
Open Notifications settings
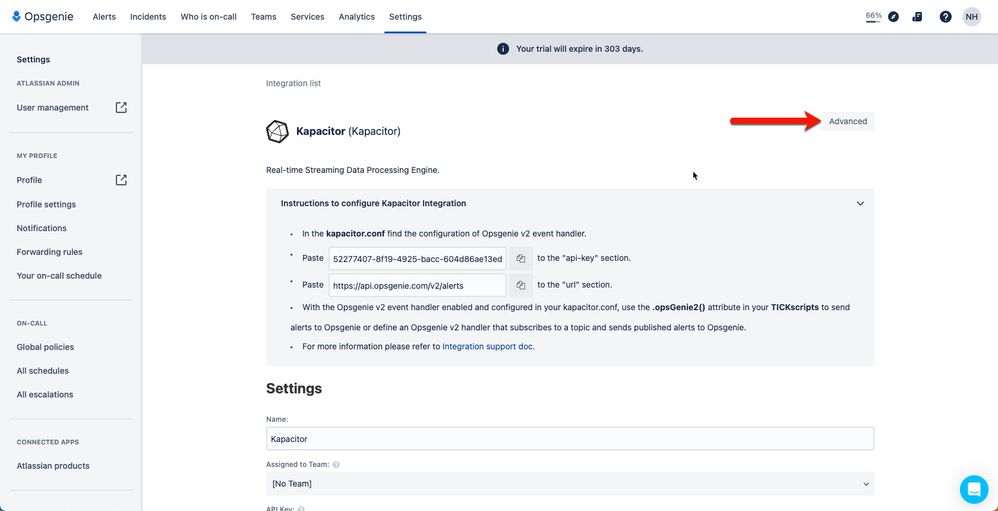coord(41,228)
